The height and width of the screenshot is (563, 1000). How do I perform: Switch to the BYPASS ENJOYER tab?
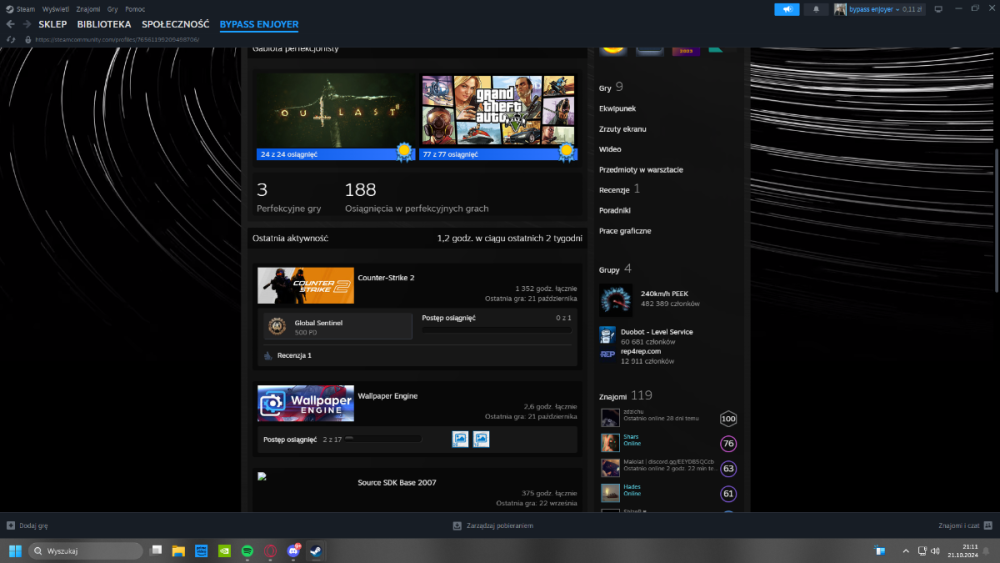click(x=259, y=24)
